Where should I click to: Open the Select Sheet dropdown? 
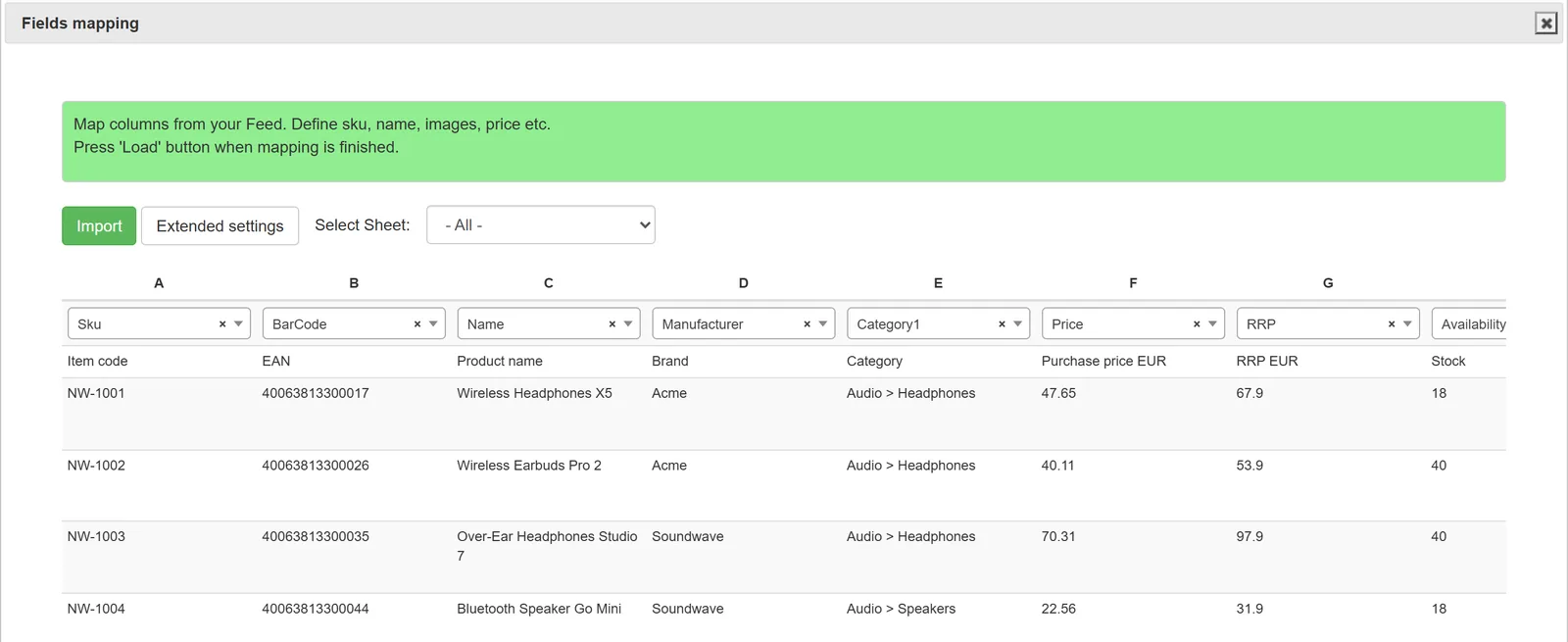coord(541,225)
